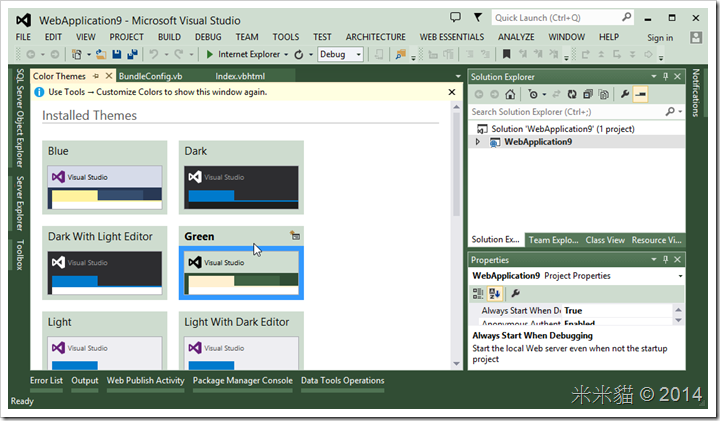This screenshot has width=720, height=421.
Task: Click Show All Files icon in Solution Explorer
Action: pyautogui.click(x=604, y=95)
